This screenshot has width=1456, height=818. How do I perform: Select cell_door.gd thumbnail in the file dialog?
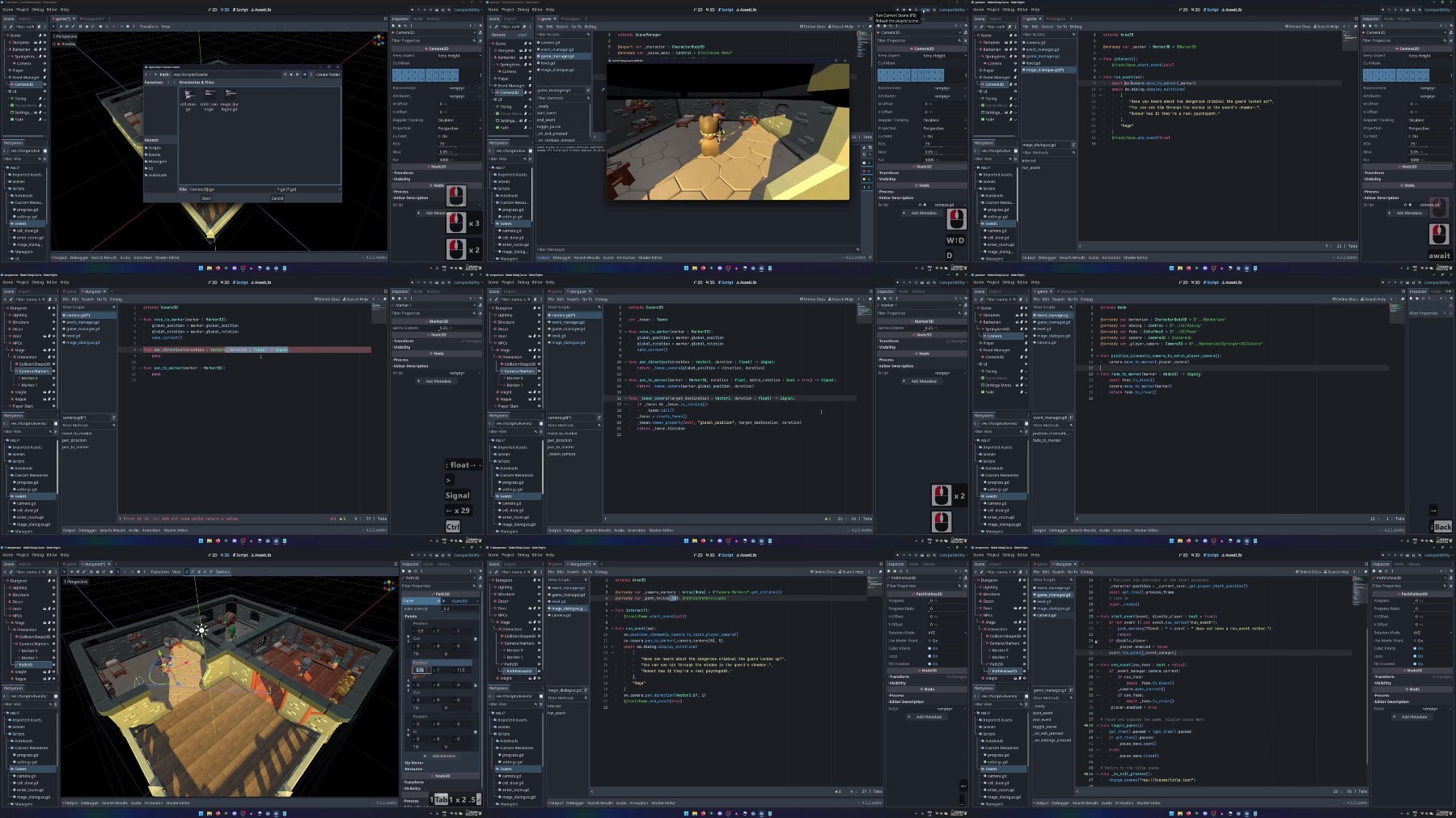point(188,99)
